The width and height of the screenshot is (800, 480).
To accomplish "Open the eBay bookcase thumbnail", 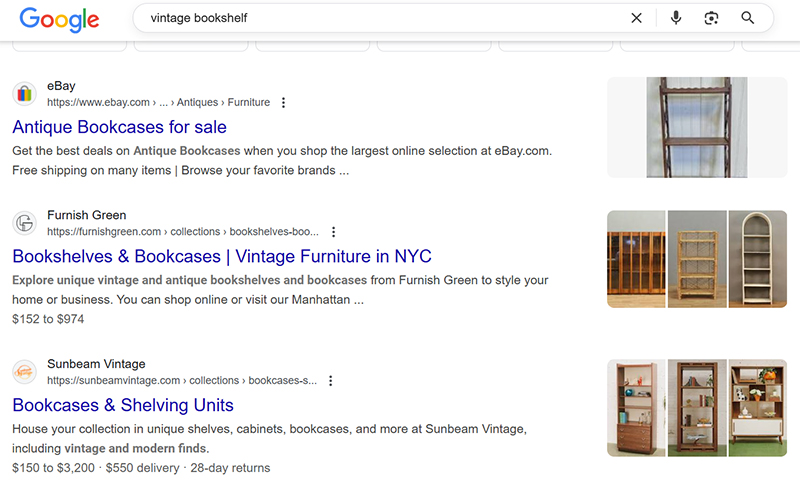I will coord(697,128).
